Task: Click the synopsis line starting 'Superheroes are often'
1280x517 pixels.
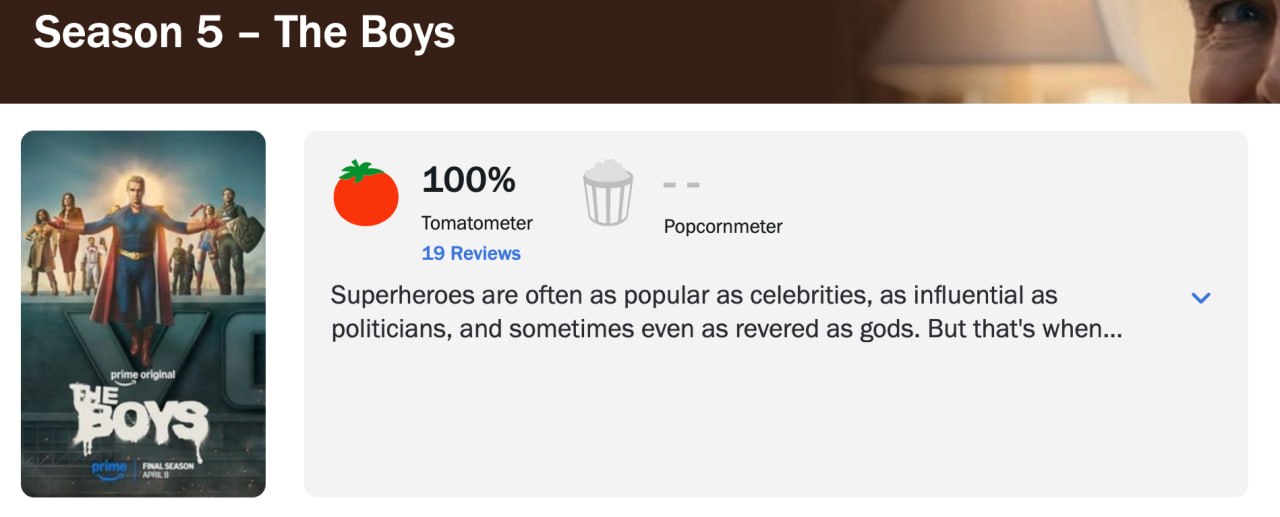Action: point(694,296)
